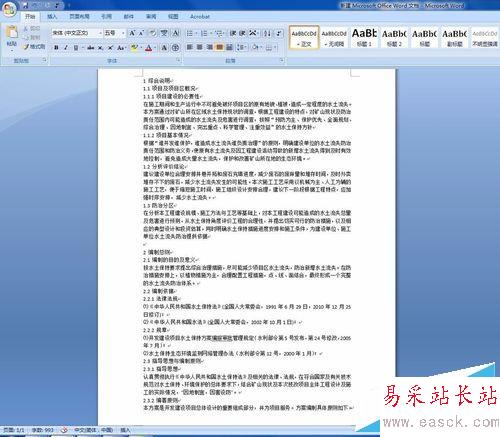The width and height of the screenshot is (500, 437).
Task: Apply the yellow text highlight color
Action: pyautogui.click(x=134, y=48)
